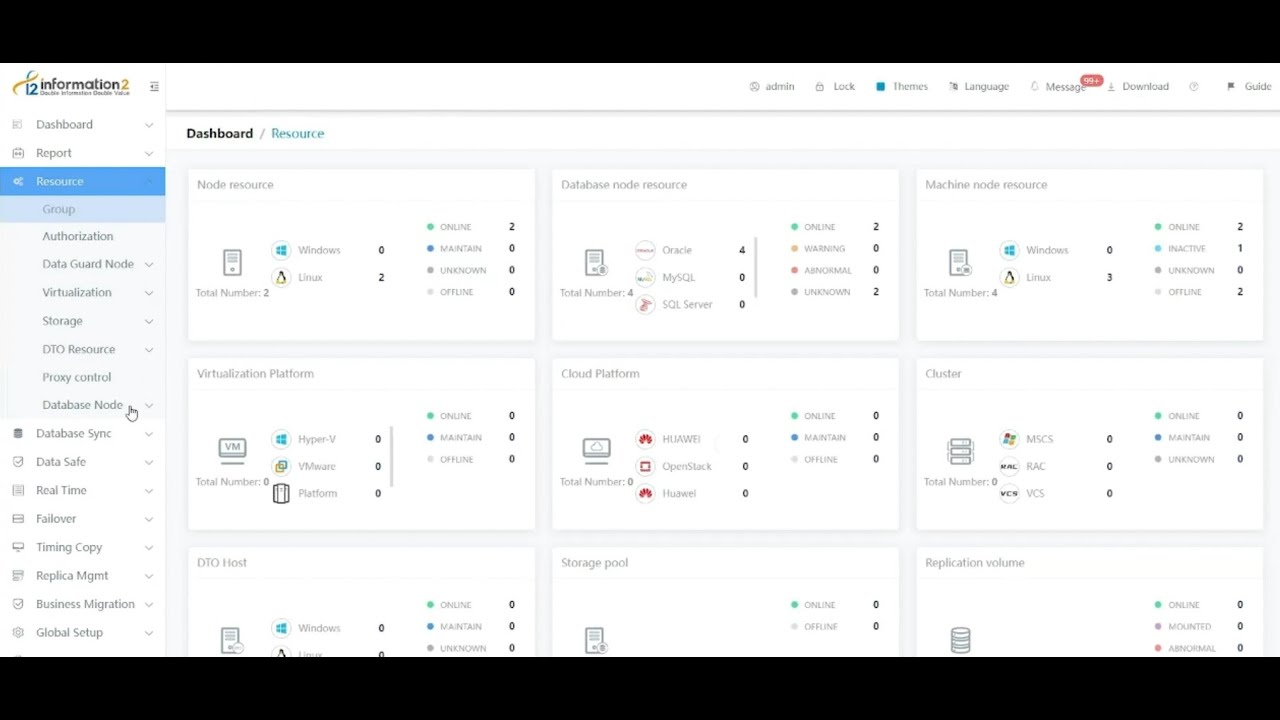Expand the Failover menu chevron

coord(149,519)
